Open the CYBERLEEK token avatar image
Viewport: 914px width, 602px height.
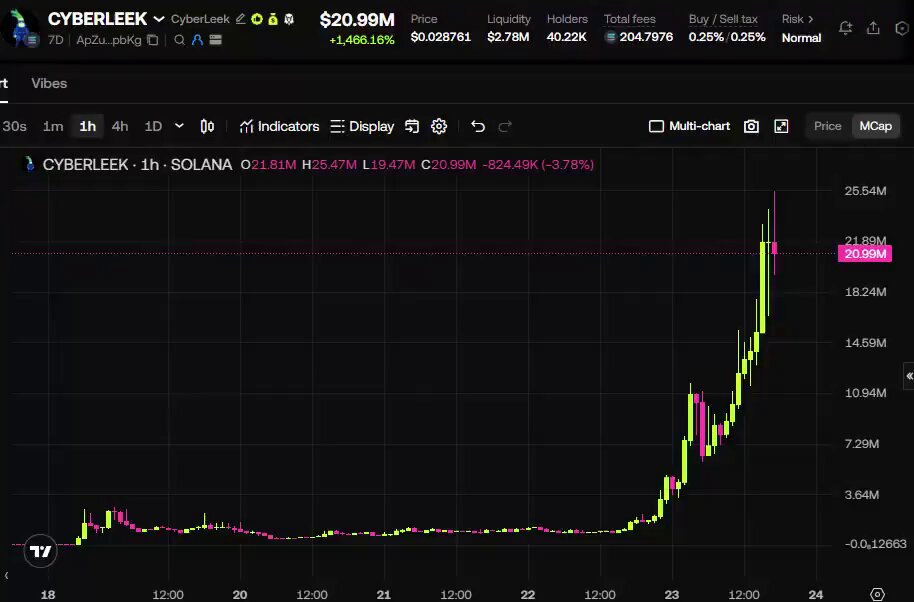pyautogui.click(x=20, y=28)
